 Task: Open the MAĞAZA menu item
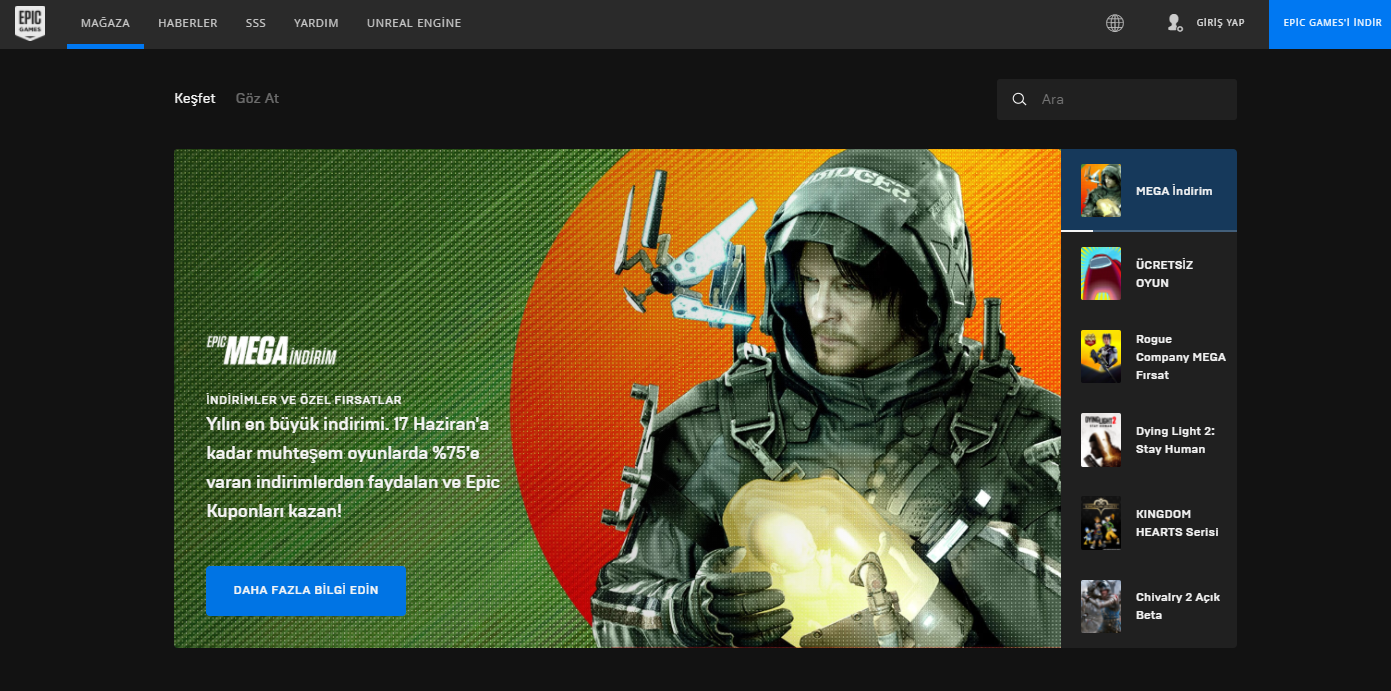[105, 22]
